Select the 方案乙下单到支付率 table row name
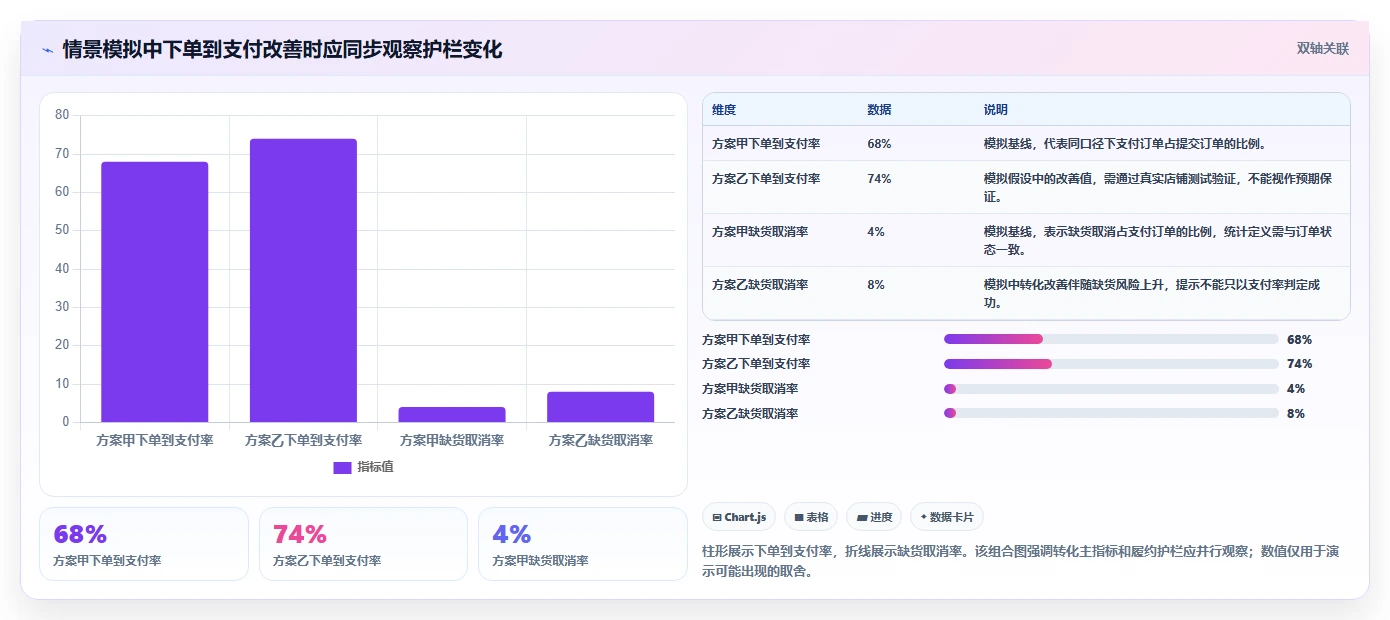Viewport: 1390px width, 620px height. point(766,179)
